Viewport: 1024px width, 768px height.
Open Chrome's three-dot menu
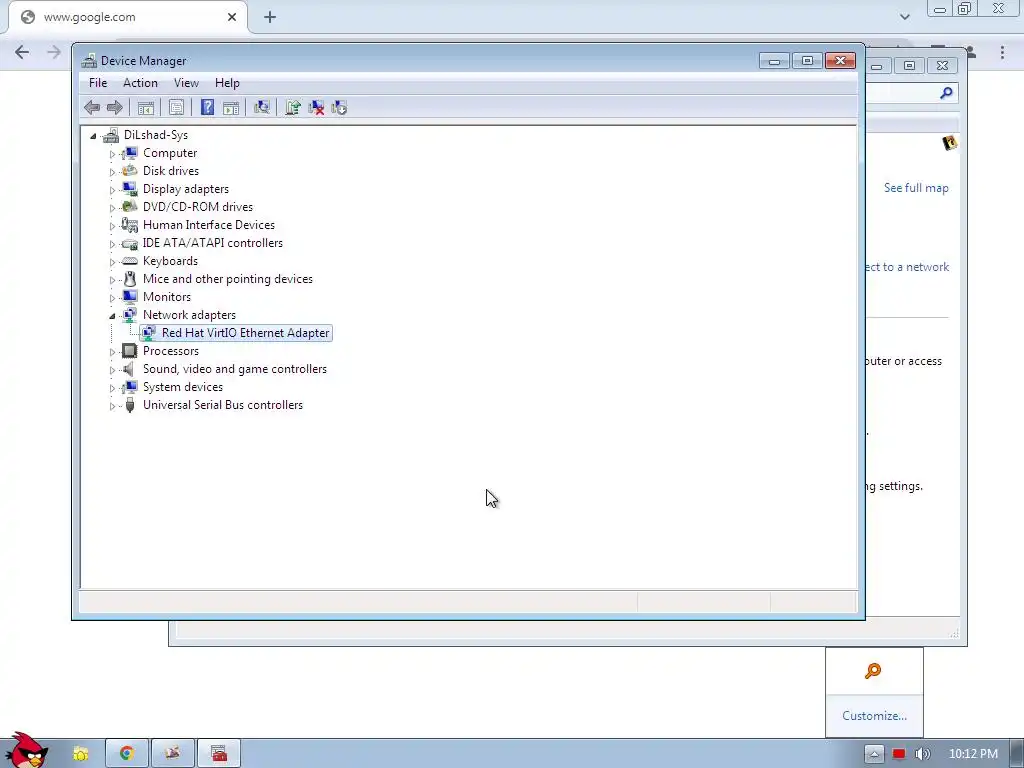tap(1002, 52)
